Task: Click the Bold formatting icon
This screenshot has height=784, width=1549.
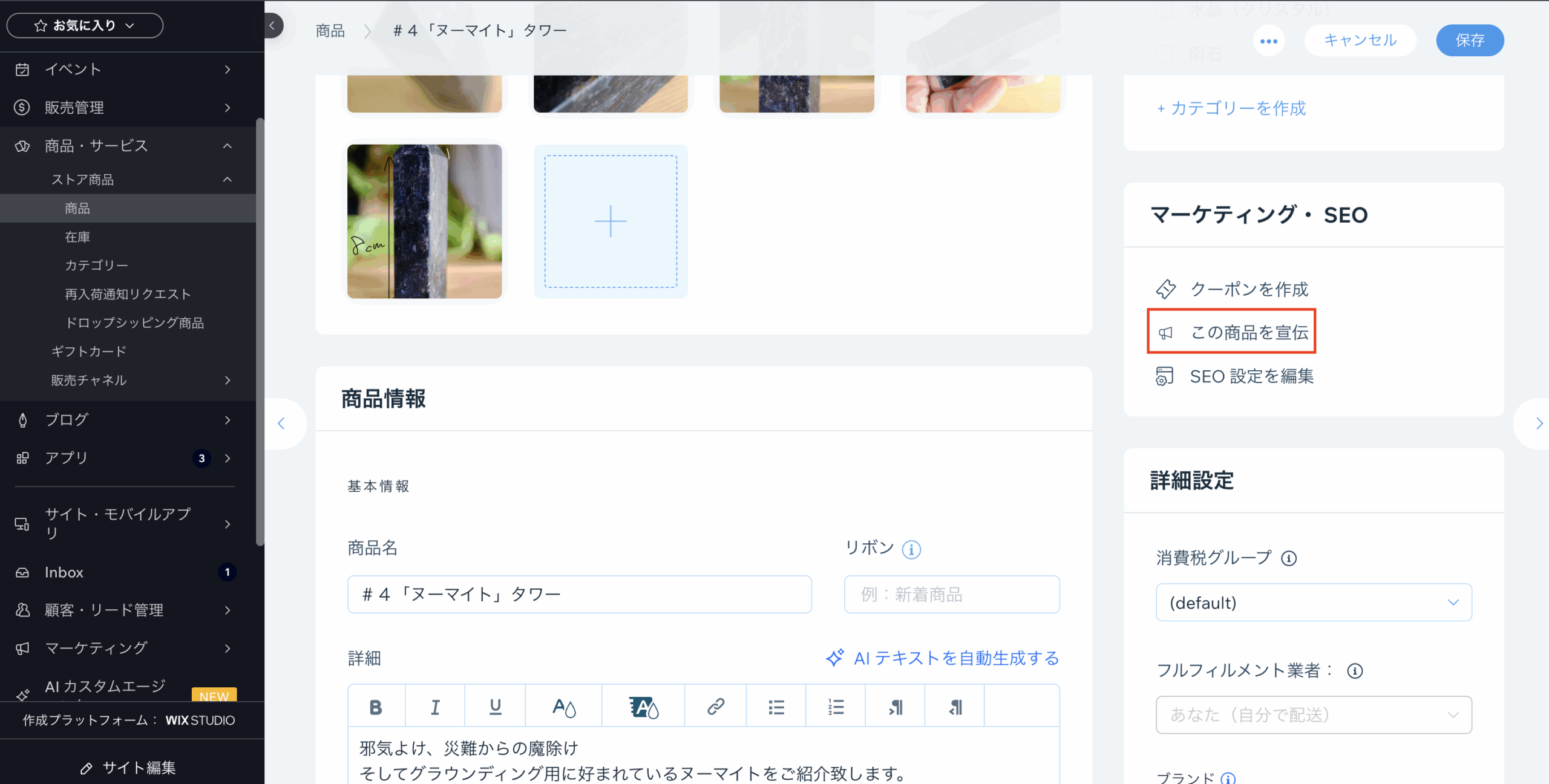Action: (375, 707)
